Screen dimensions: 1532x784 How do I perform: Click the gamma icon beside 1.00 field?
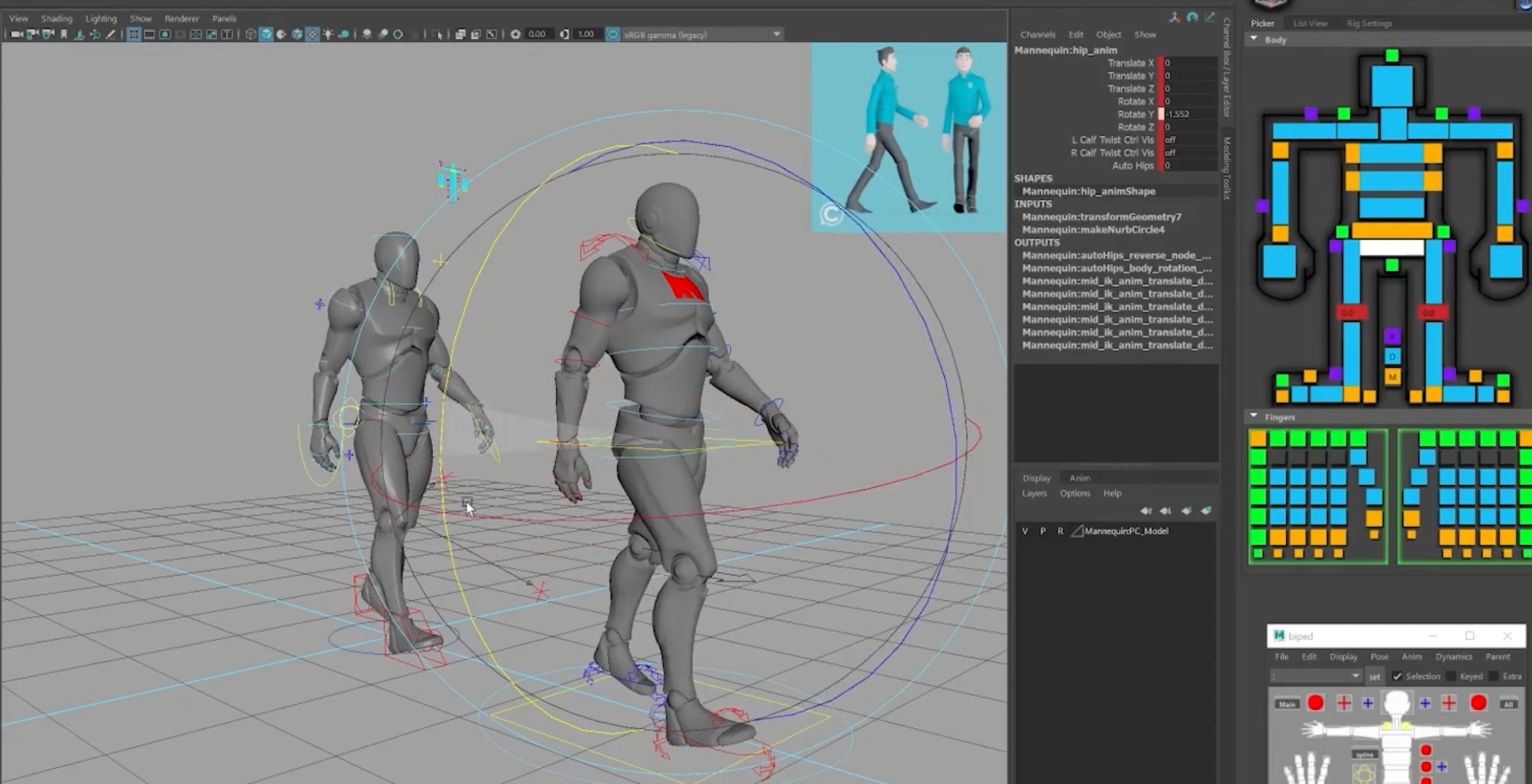click(x=564, y=34)
